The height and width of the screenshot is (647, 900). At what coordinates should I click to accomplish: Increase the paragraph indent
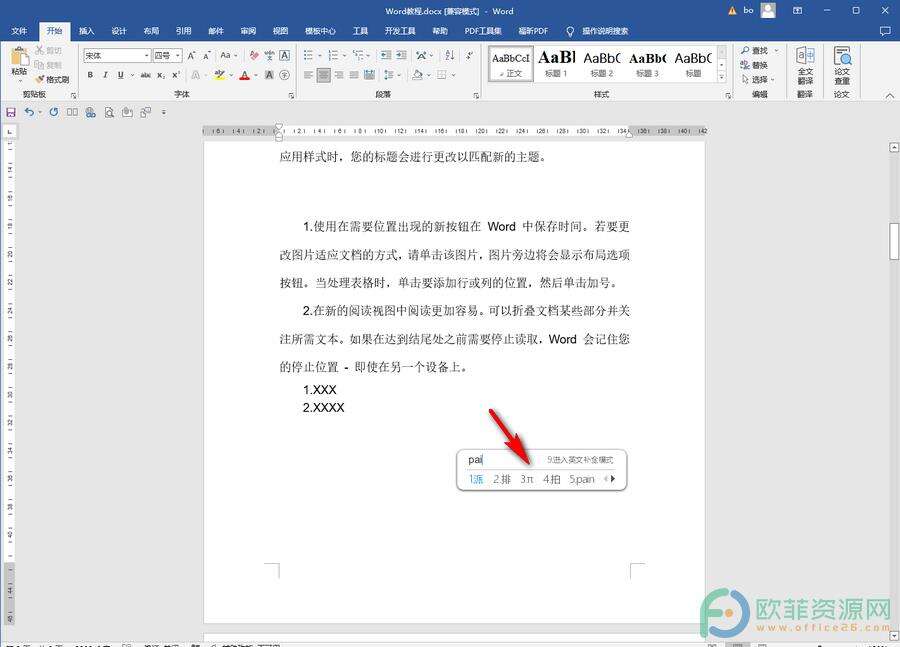pos(401,56)
